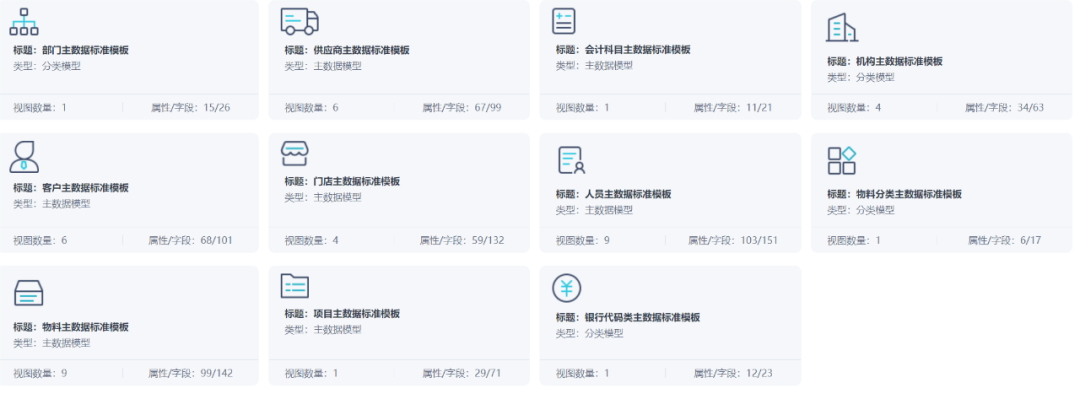Select 属性/字段 103/151 on personnel card

pos(733,241)
